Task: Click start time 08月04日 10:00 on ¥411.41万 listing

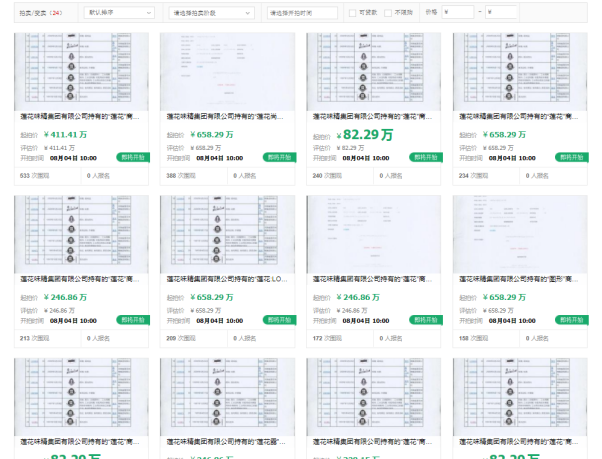Action: (x=73, y=158)
